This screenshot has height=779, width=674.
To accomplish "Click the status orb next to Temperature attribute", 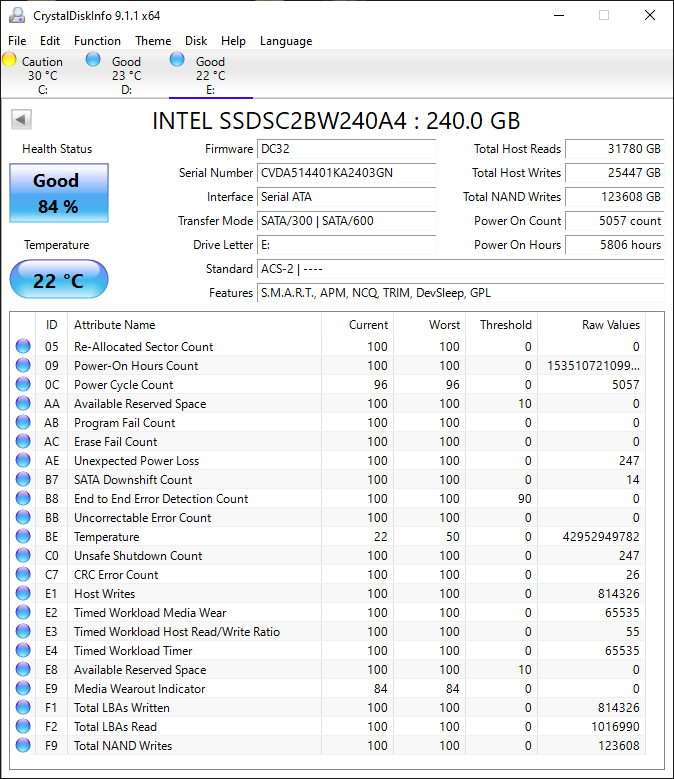I will [23, 537].
